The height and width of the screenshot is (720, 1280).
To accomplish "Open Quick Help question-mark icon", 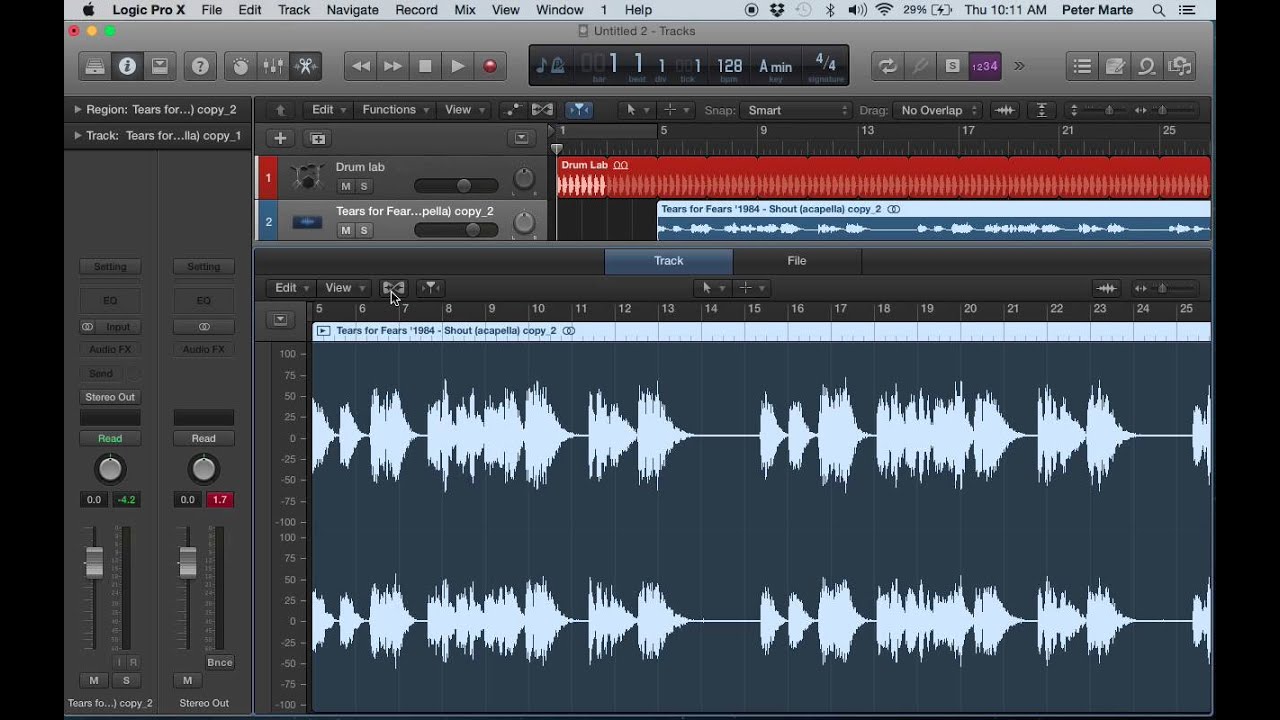I will pos(200,67).
